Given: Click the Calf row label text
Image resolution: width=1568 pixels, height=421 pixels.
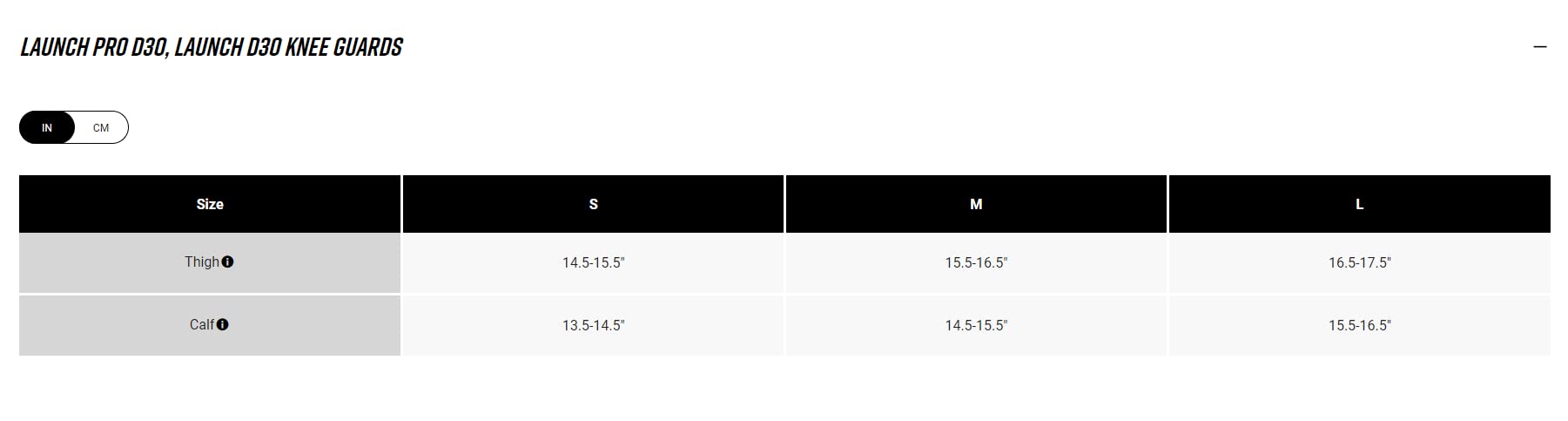Looking at the screenshot, I should tap(201, 324).
